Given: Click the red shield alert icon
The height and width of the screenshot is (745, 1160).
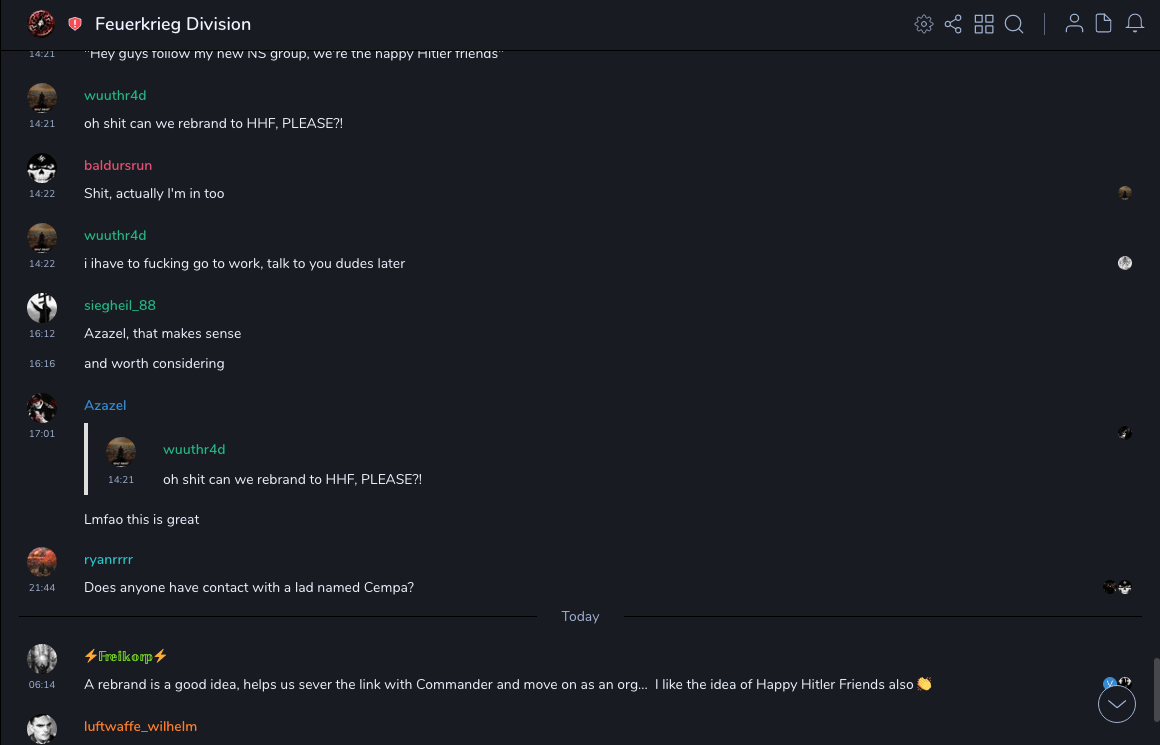Looking at the screenshot, I should click(x=75, y=24).
